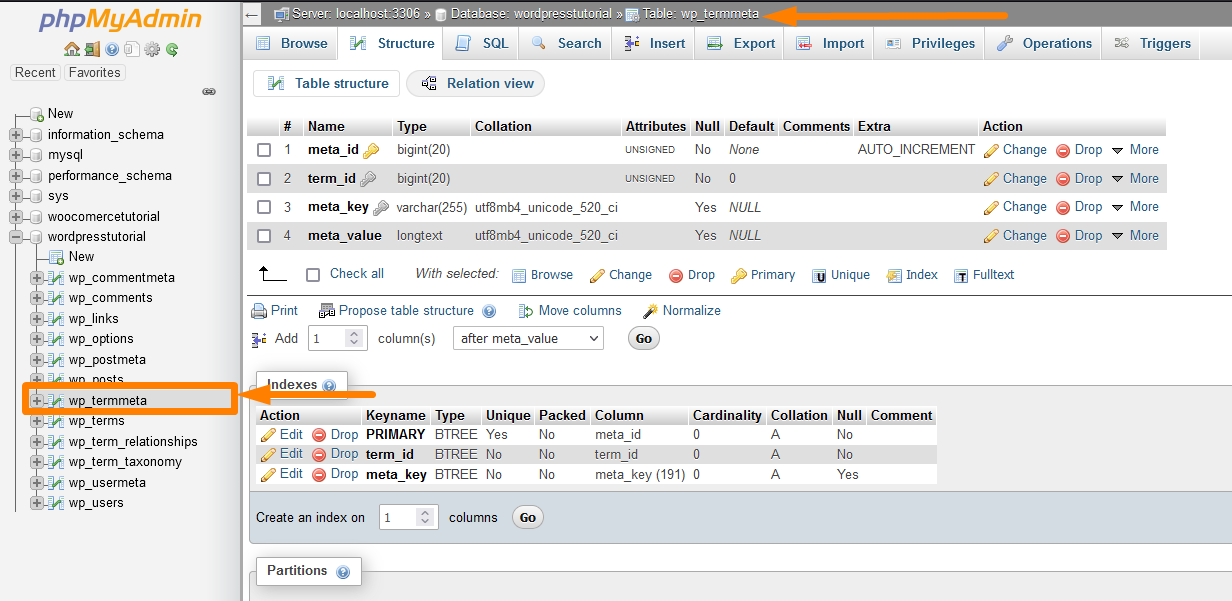Click the Propose table structure help icon

[x=489, y=311]
